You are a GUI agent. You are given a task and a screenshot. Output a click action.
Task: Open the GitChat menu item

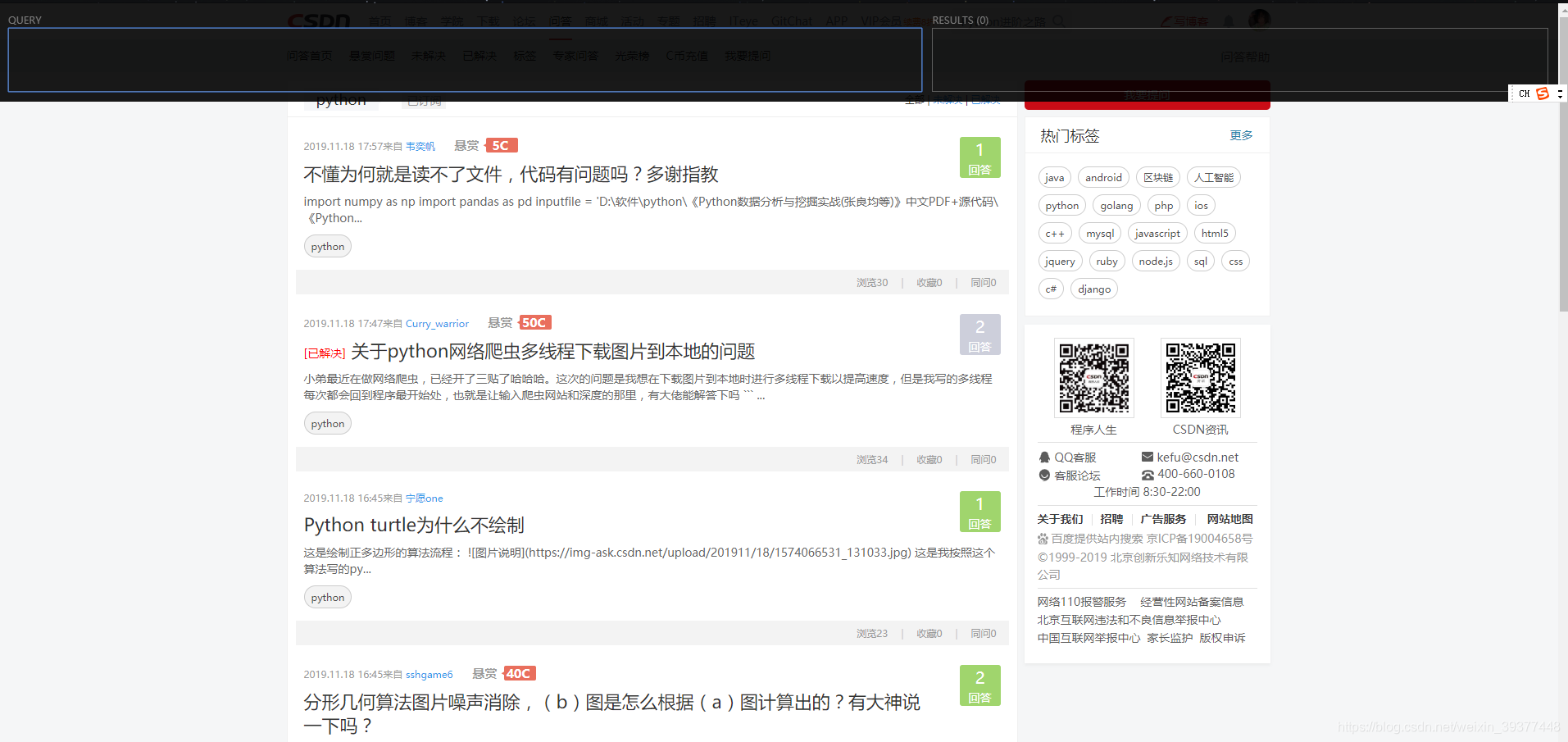(790, 20)
